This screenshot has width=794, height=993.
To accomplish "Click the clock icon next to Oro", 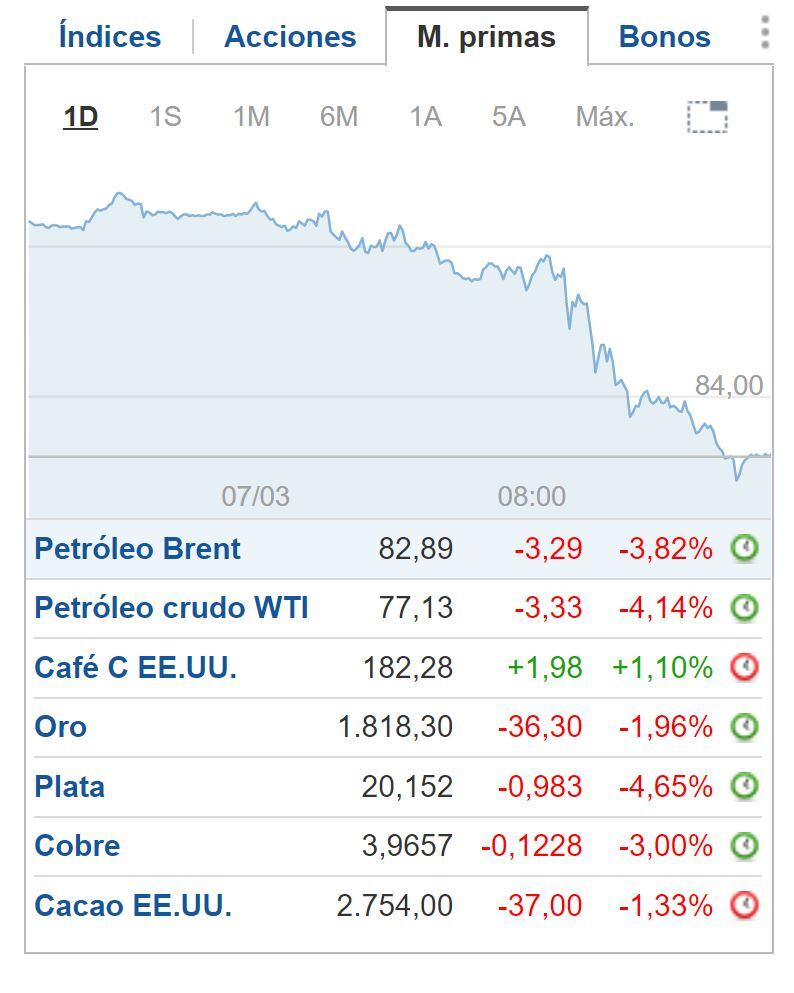I will tap(748, 727).
